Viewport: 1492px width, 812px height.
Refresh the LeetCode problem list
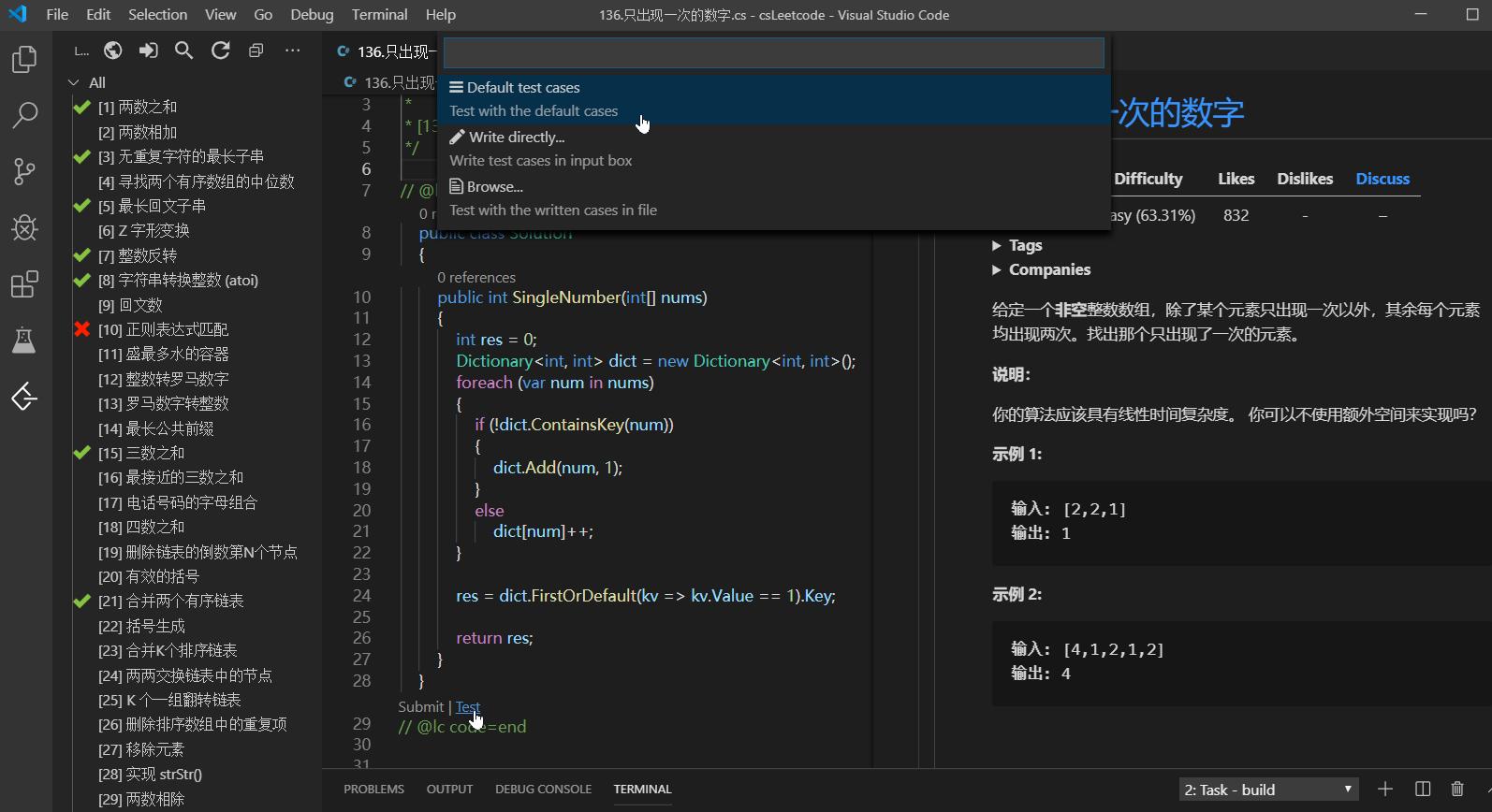[221, 51]
